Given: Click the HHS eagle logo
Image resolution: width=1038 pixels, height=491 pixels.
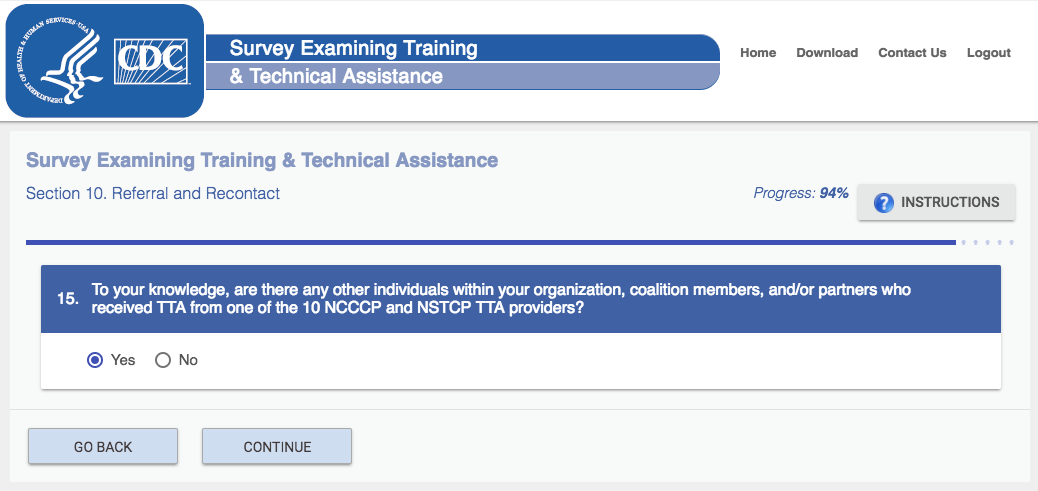Looking at the screenshot, I should click(58, 61).
